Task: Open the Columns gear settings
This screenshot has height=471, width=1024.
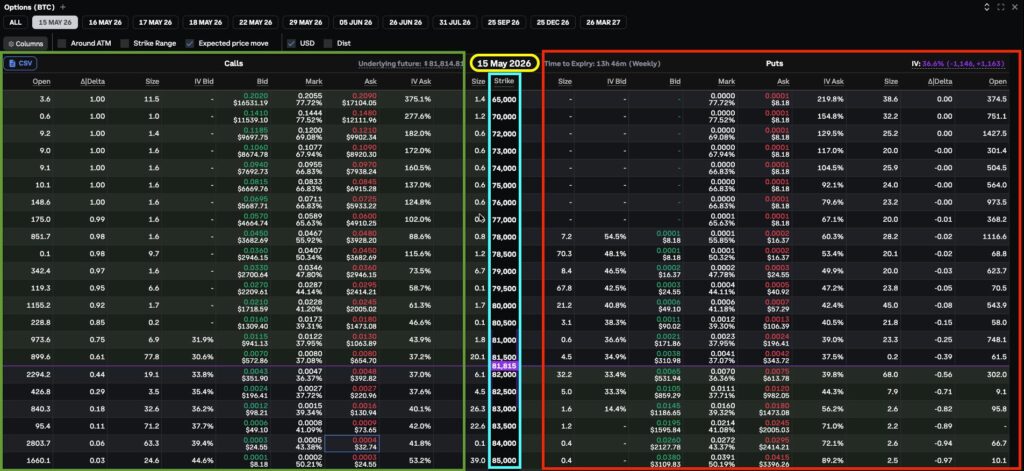Action: [25, 44]
